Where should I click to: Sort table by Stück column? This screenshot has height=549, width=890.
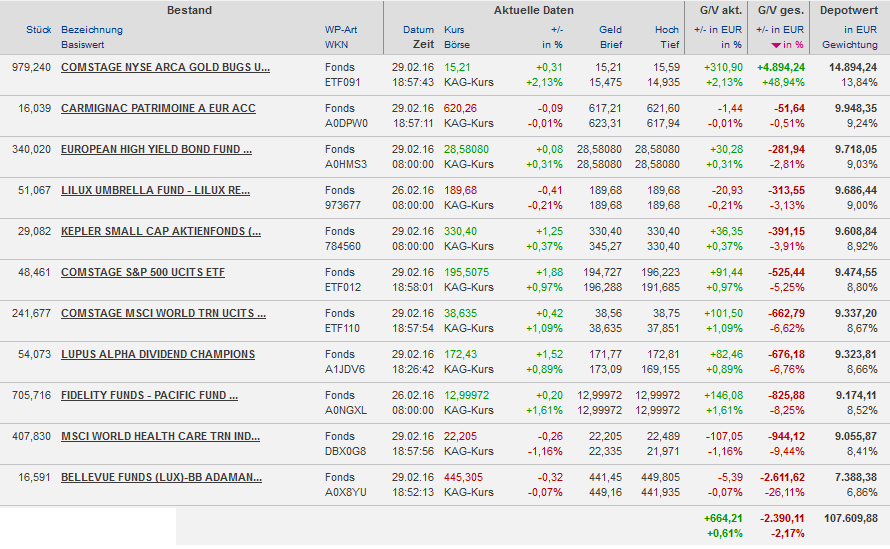coord(38,30)
